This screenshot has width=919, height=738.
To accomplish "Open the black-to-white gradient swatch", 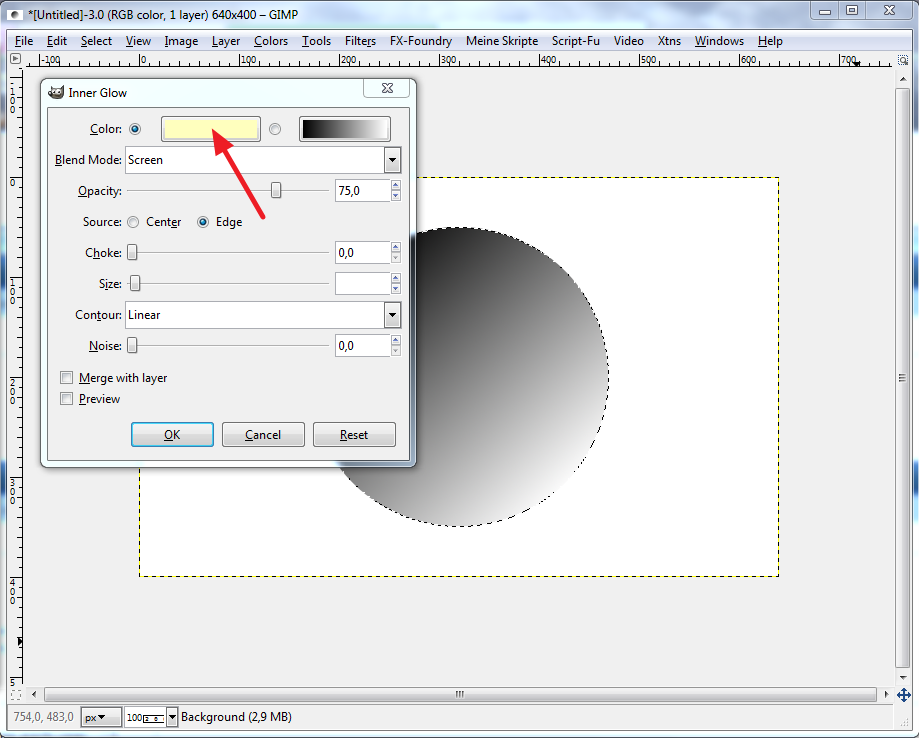I will (x=345, y=129).
